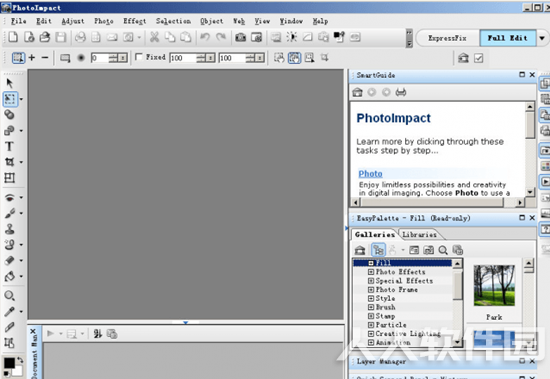Image resolution: width=550 pixels, height=379 pixels.
Task: Open the File menu
Action: [x=19, y=21]
